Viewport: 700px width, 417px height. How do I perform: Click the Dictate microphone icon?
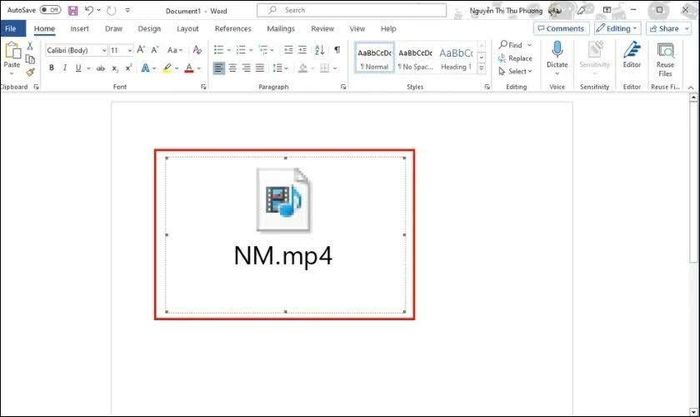pyautogui.click(x=557, y=50)
